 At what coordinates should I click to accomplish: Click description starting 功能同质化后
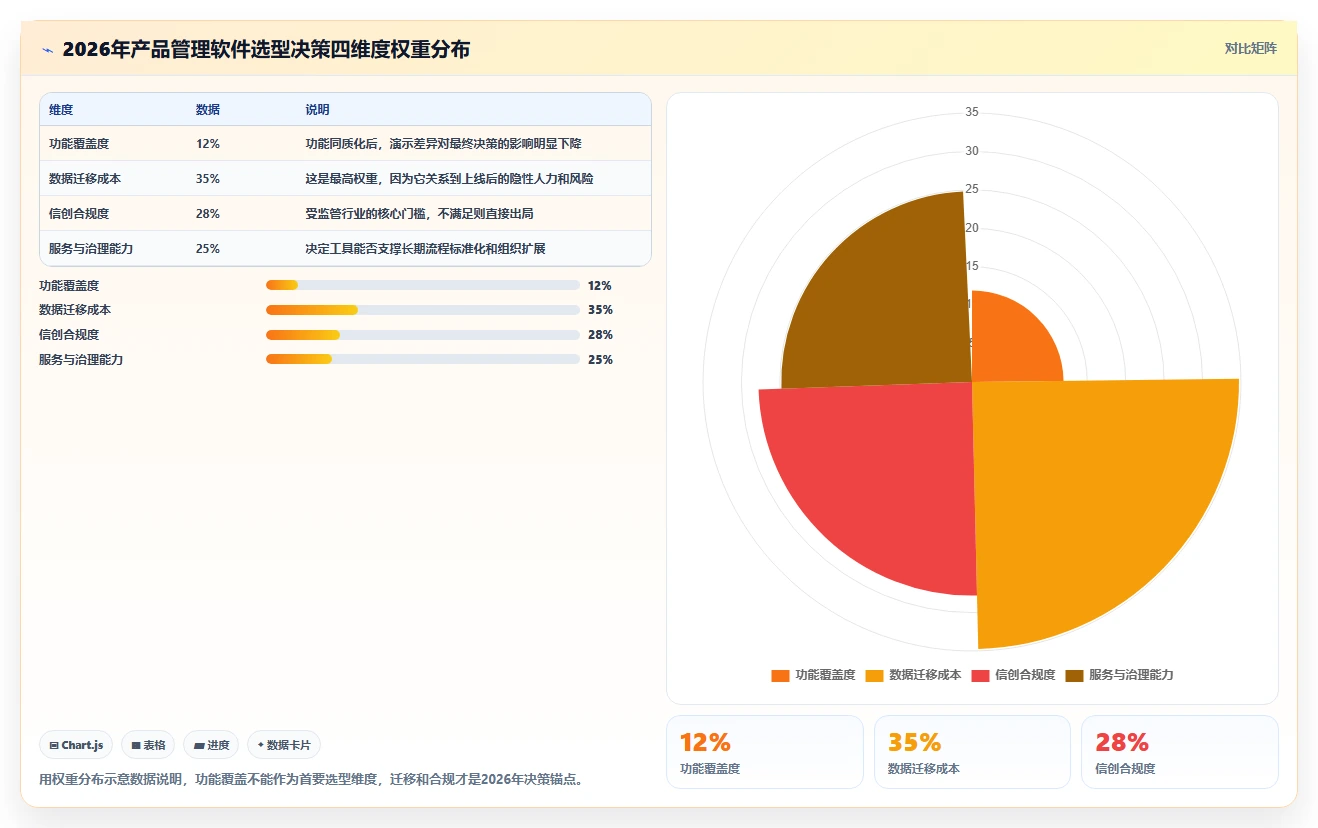click(443, 144)
